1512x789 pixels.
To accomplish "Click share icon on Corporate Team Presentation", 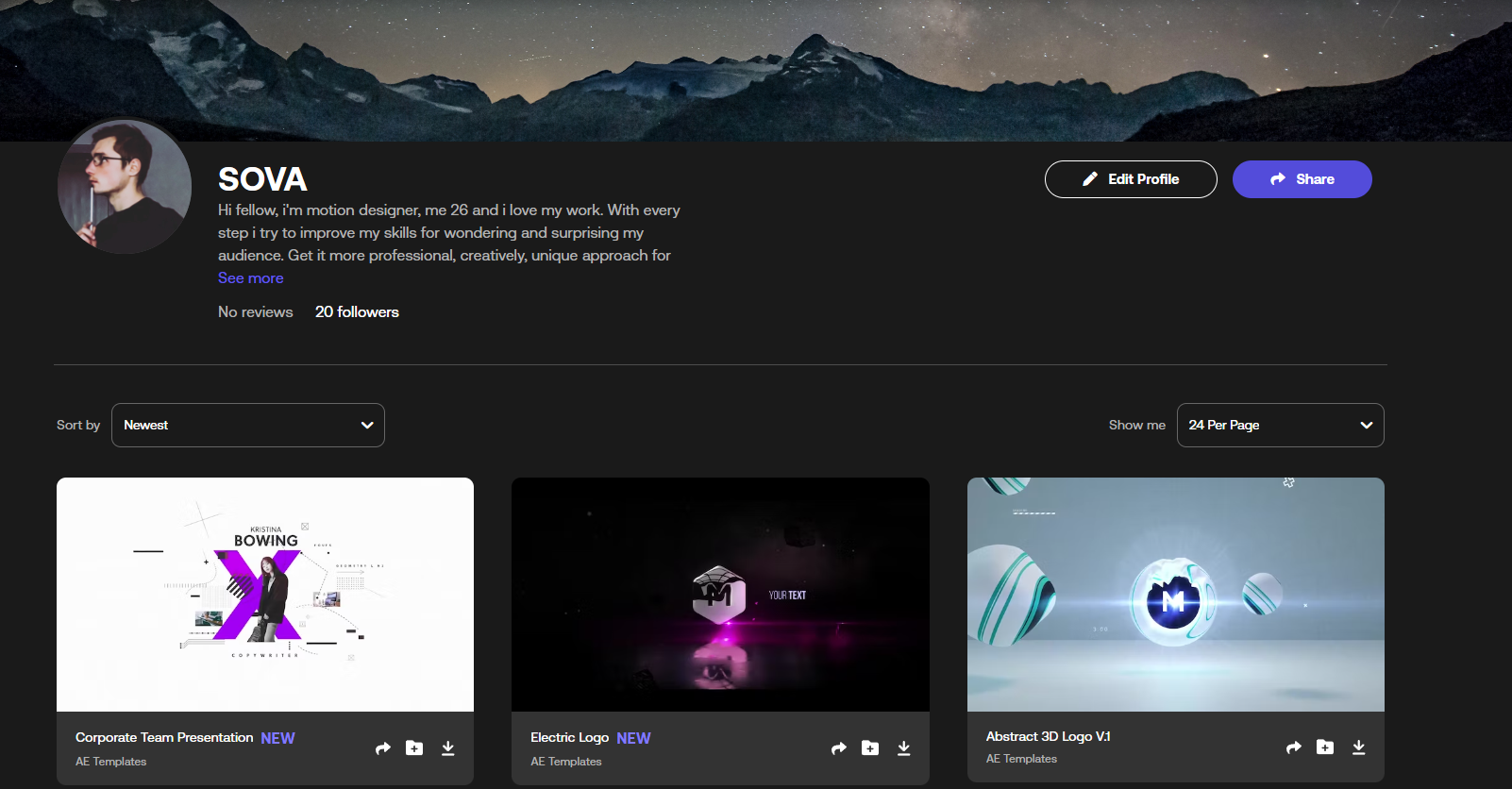I will (382, 748).
